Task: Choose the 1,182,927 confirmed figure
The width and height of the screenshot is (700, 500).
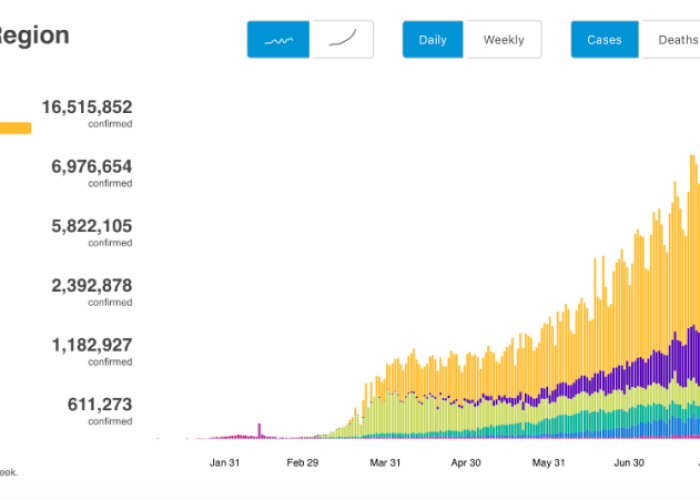Action: tap(92, 345)
